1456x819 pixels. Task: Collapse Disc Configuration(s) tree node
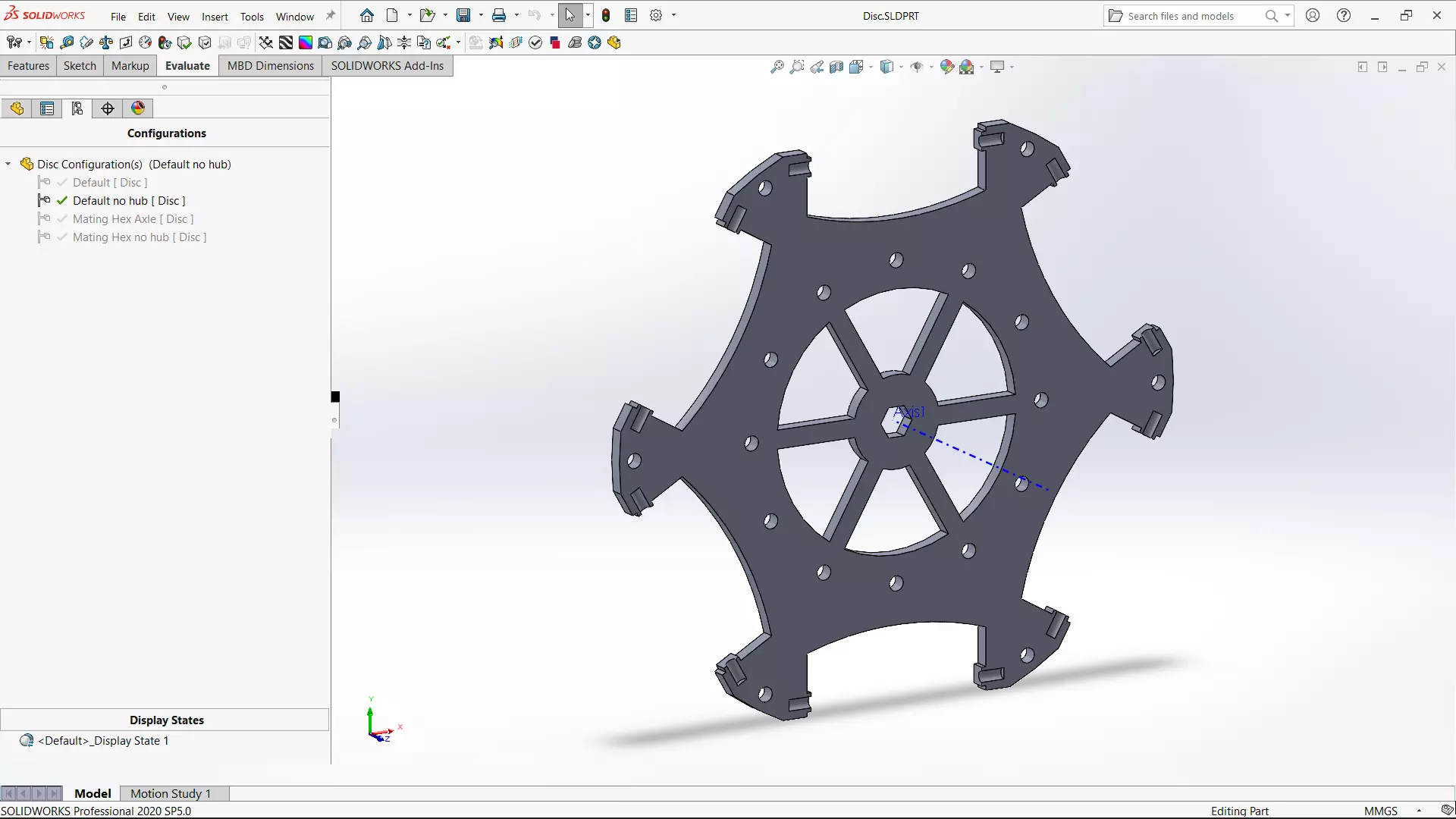tap(8, 164)
